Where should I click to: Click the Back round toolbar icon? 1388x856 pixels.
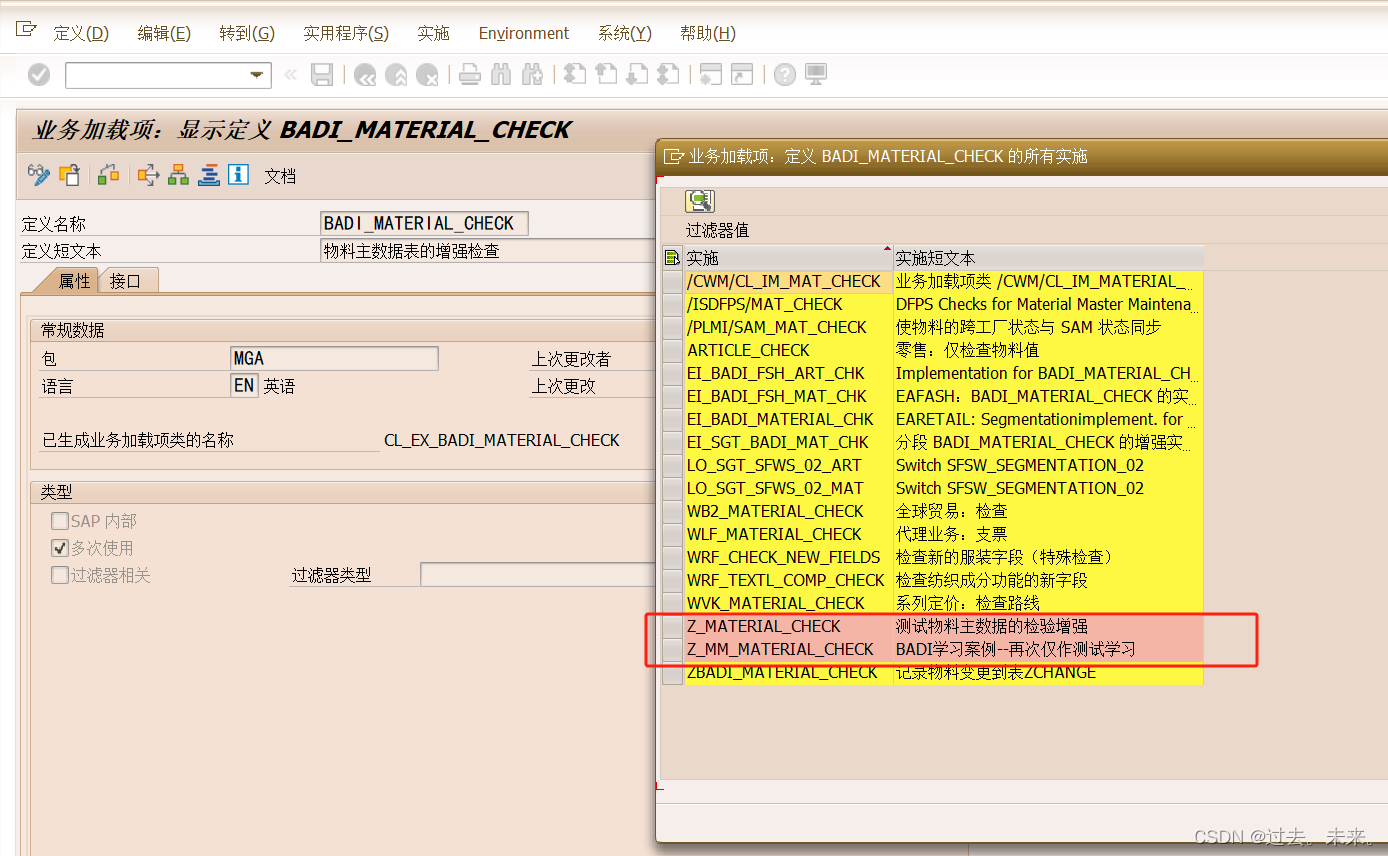click(x=365, y=75)
